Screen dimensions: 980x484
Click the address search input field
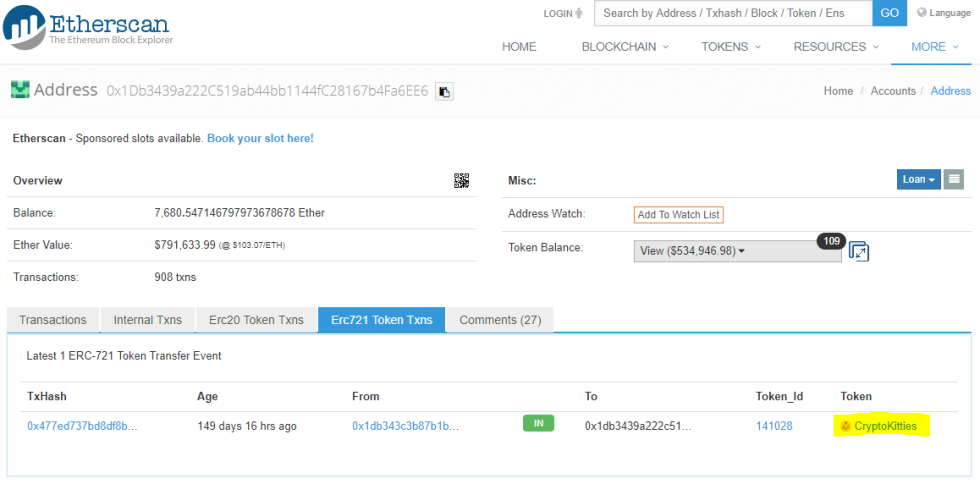733,13
